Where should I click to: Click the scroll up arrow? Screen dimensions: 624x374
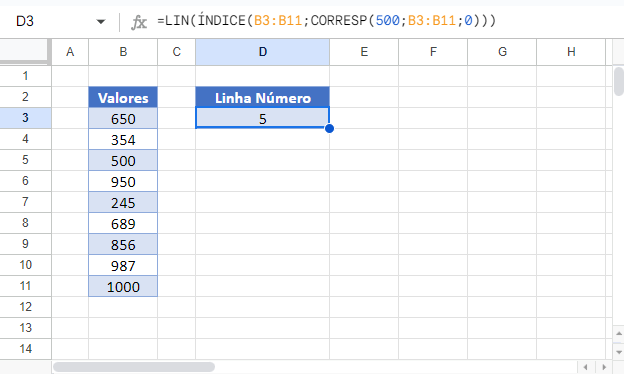618,333
